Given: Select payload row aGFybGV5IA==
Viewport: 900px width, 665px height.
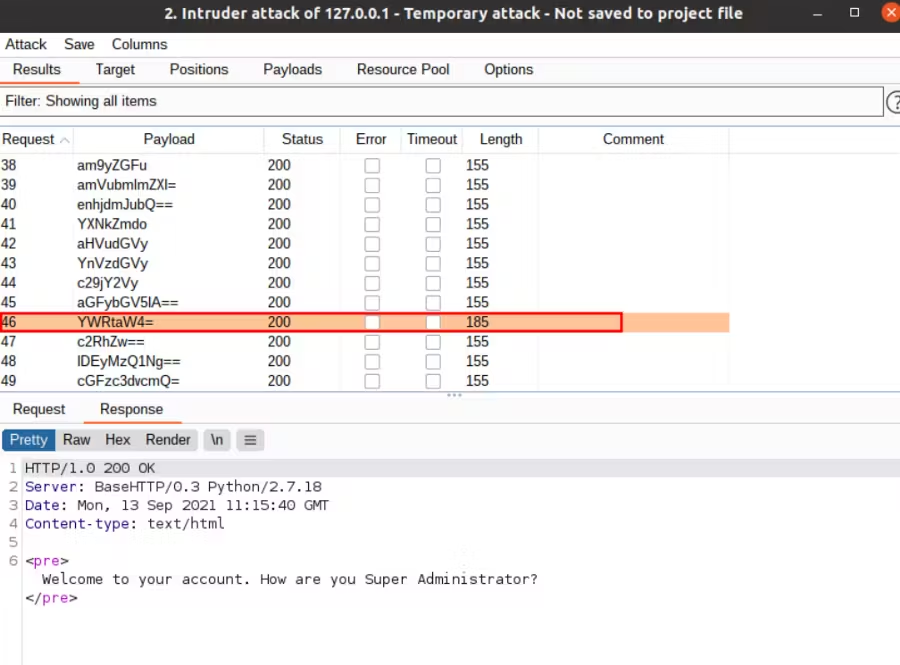Looking at the screenshot, I should coord(364,302).
